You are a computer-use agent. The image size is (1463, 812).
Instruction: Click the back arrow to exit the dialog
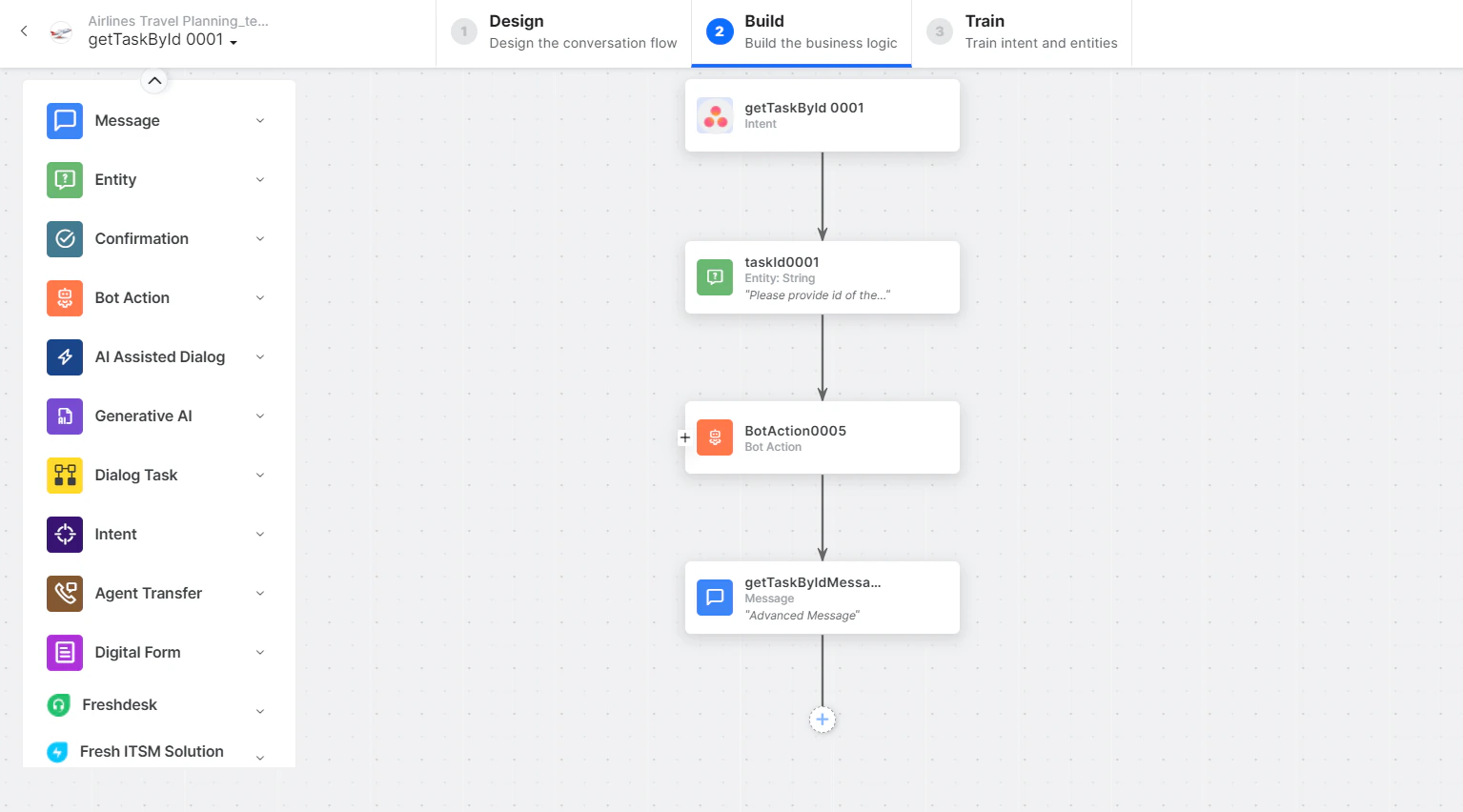(x=23, y=30)
